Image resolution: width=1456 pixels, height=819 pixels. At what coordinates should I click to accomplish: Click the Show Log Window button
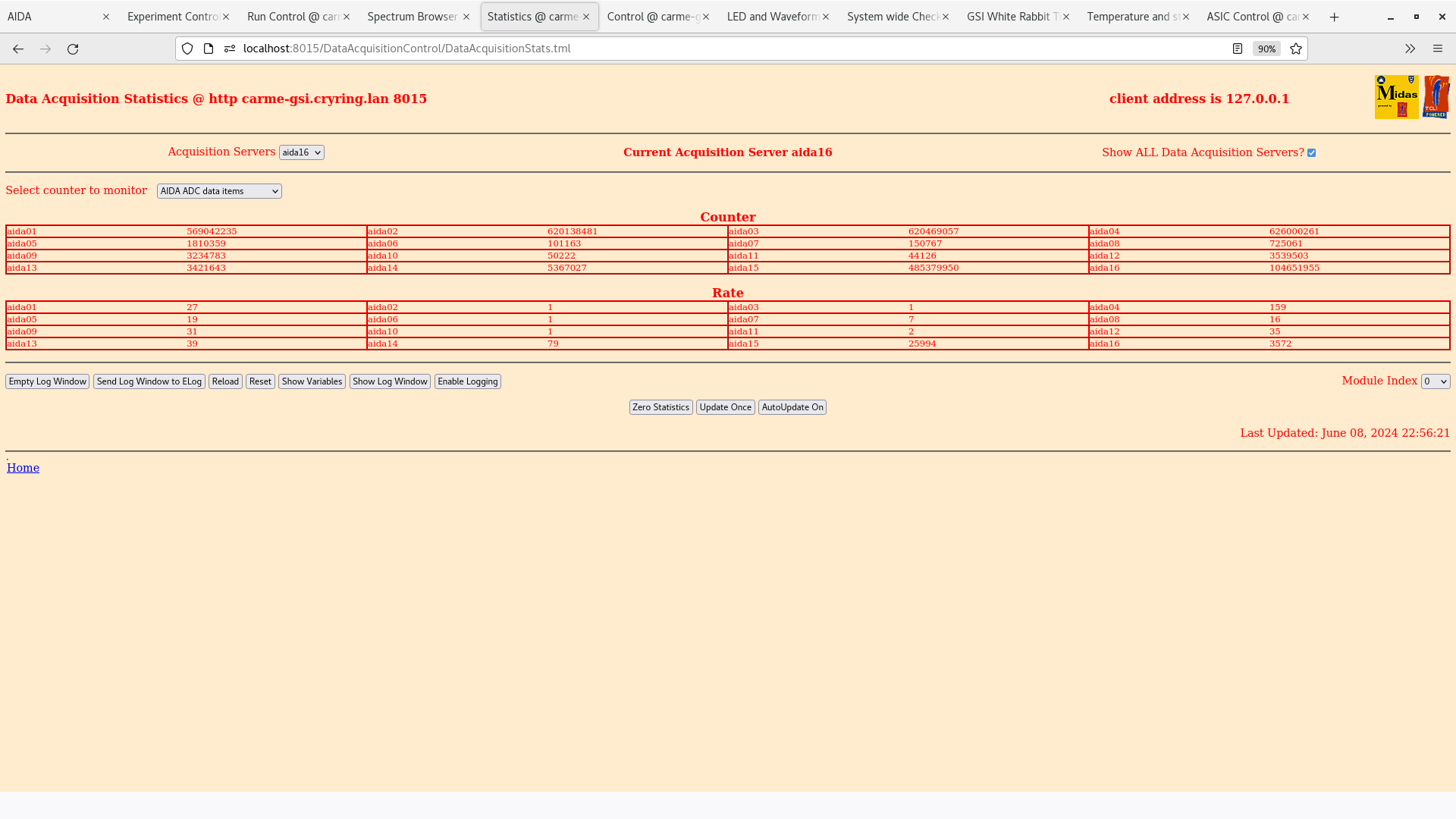[389, 381]
